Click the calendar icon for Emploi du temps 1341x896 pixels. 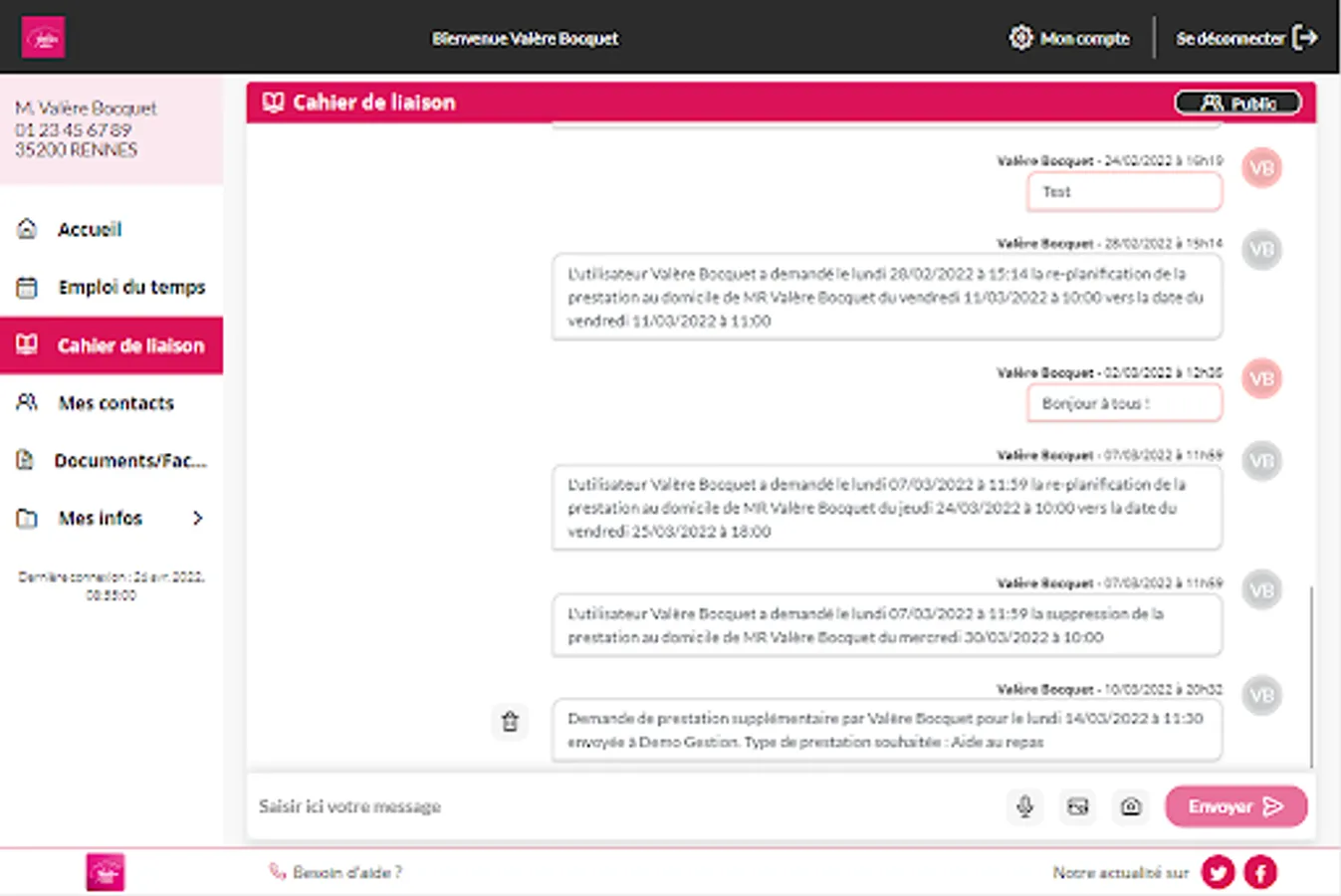(x=27, y=287)
